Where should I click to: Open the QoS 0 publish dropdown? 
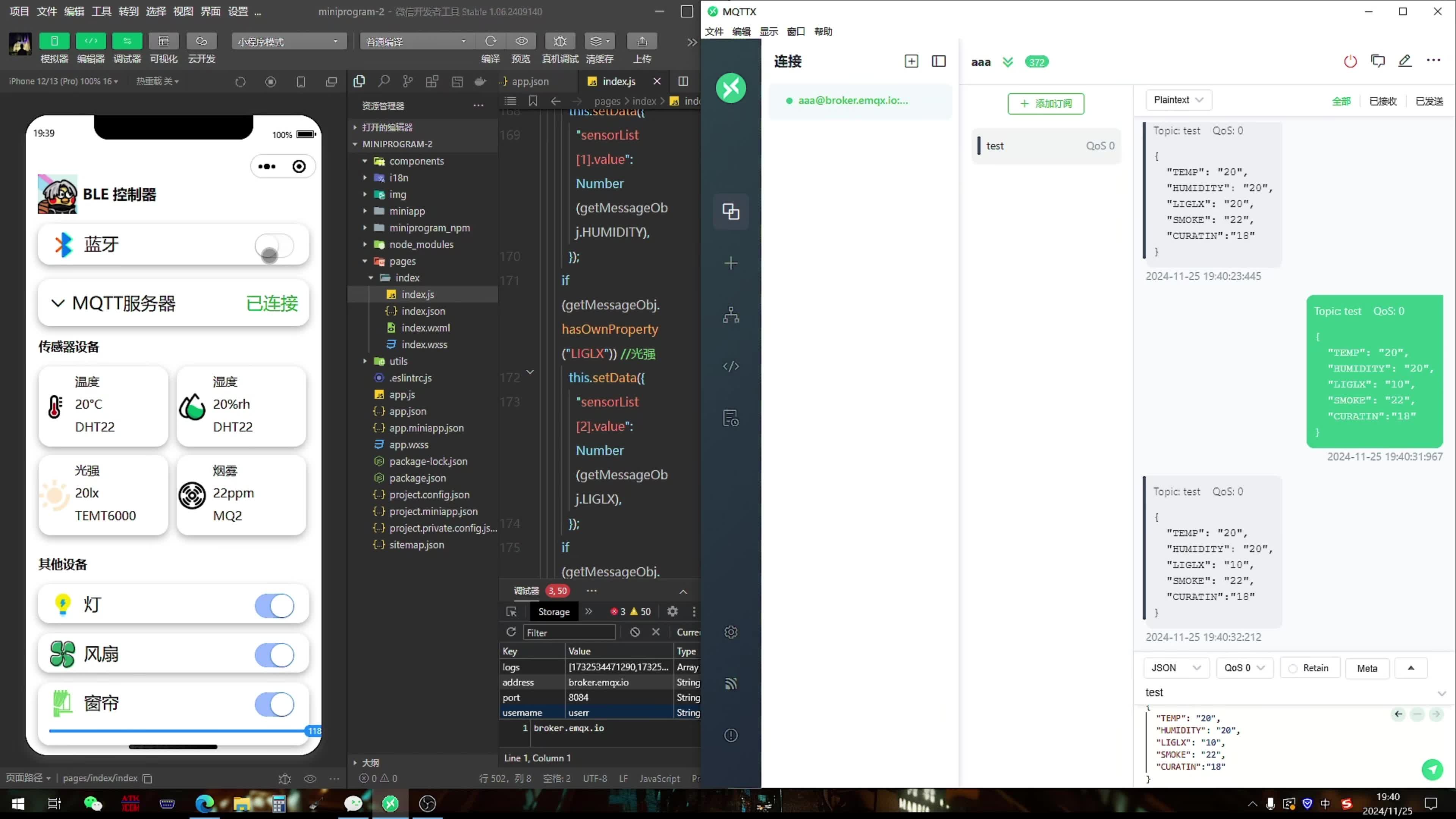[x=1244, y=668]
